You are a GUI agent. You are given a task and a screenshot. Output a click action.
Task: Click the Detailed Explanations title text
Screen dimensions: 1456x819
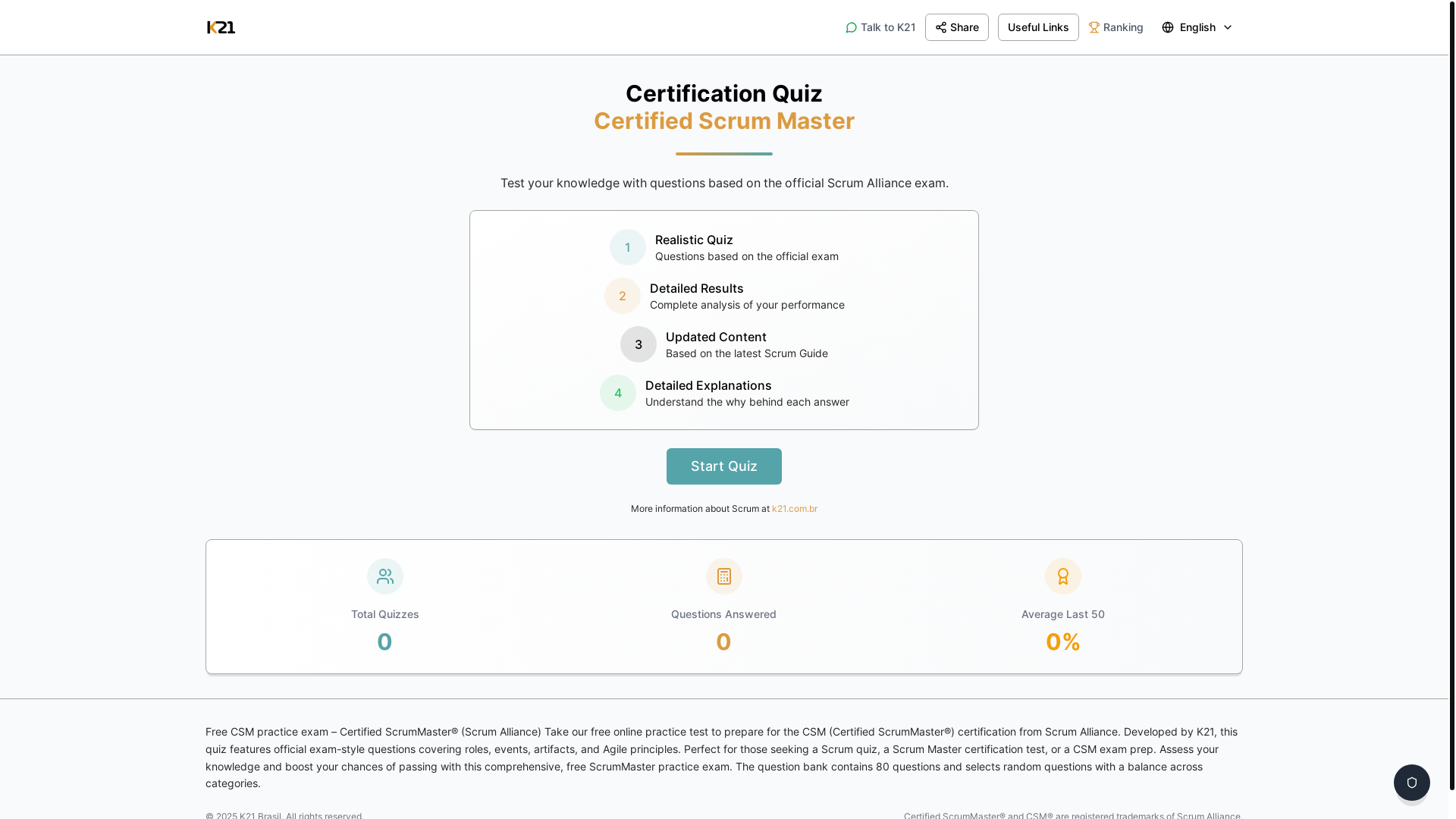click(708, 385)
